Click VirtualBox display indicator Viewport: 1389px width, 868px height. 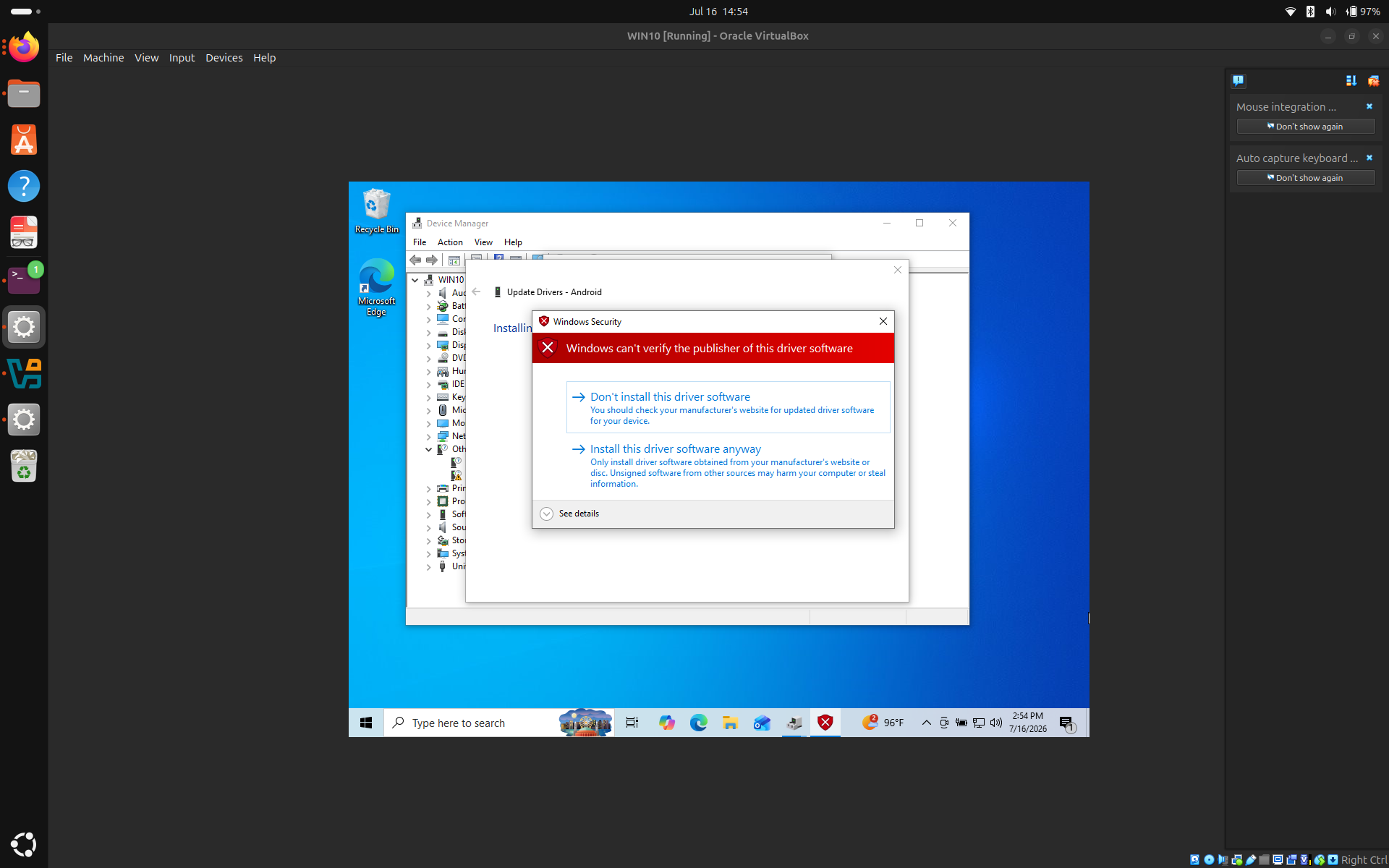[x=1278, y=860]
